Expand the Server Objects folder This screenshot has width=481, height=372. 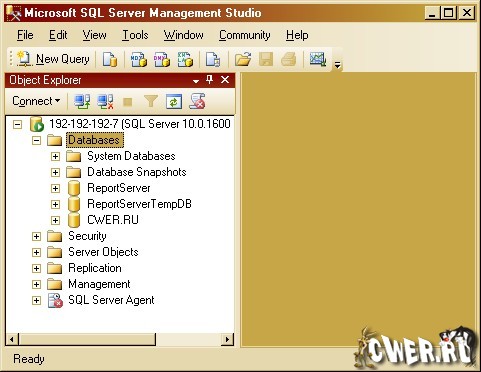(36, 252)
